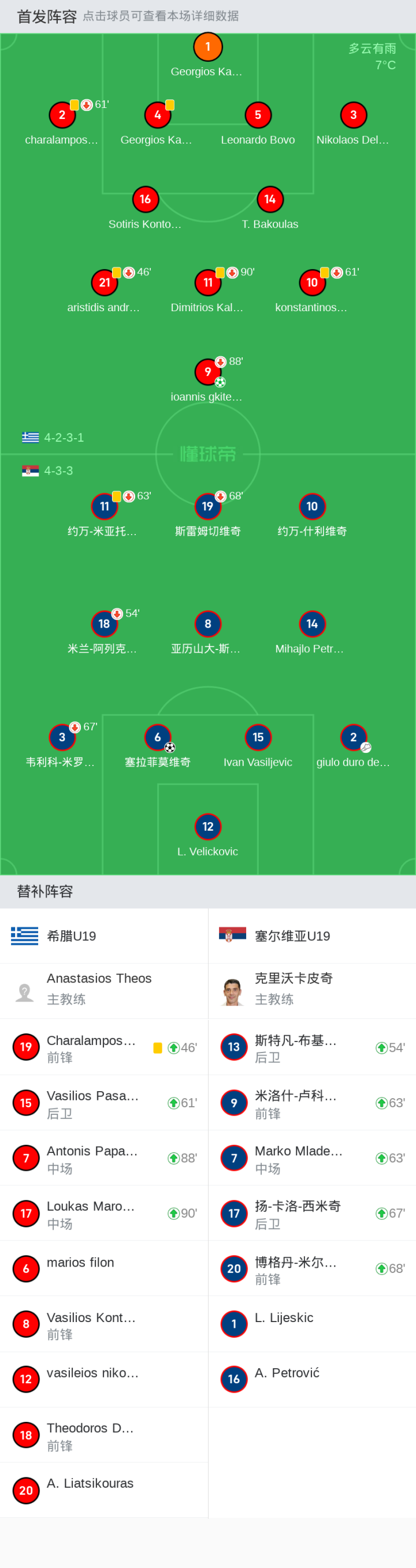Select substitute 19 Charalampos… row
This screenshot has width=416, height=1568.
[104, 1047]
